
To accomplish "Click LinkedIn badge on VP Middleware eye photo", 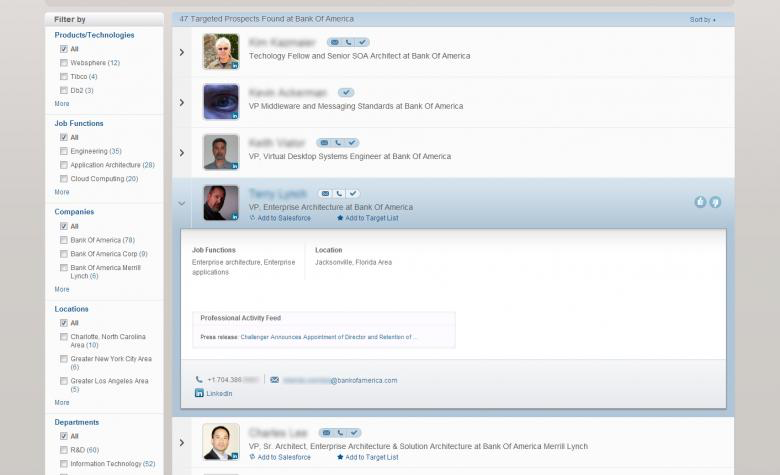I will click(235, 116).
